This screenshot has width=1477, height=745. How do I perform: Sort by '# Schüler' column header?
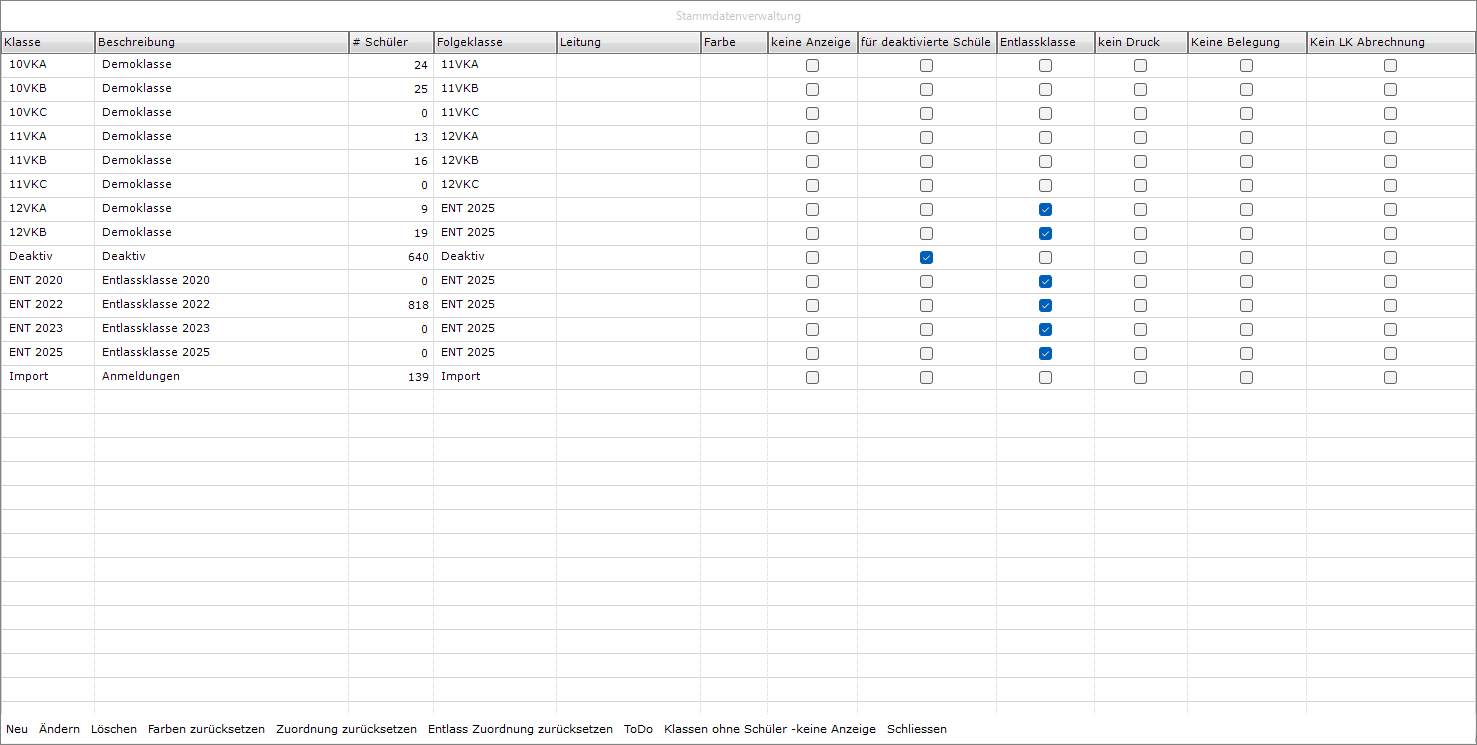coord(390,42)
